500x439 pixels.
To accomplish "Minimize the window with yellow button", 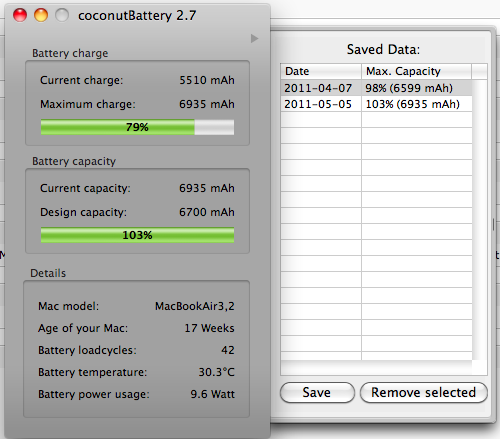I will pyautogui.click(x=41, y=15).
